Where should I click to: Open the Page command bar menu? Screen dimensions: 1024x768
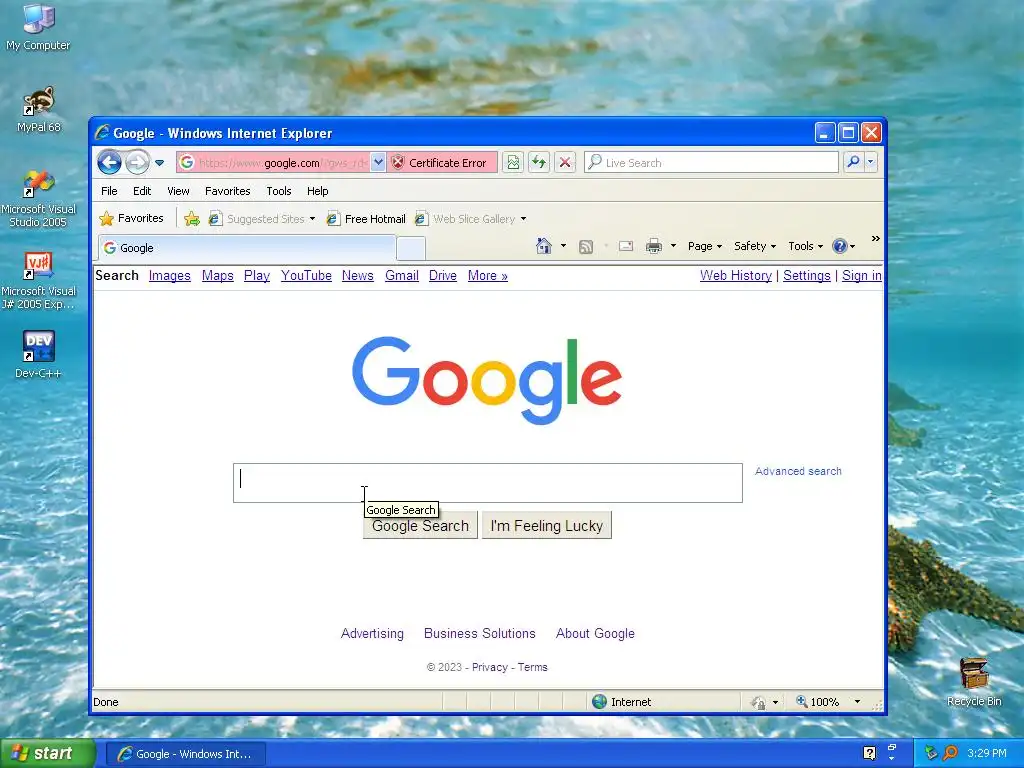(x=705, y=246)
